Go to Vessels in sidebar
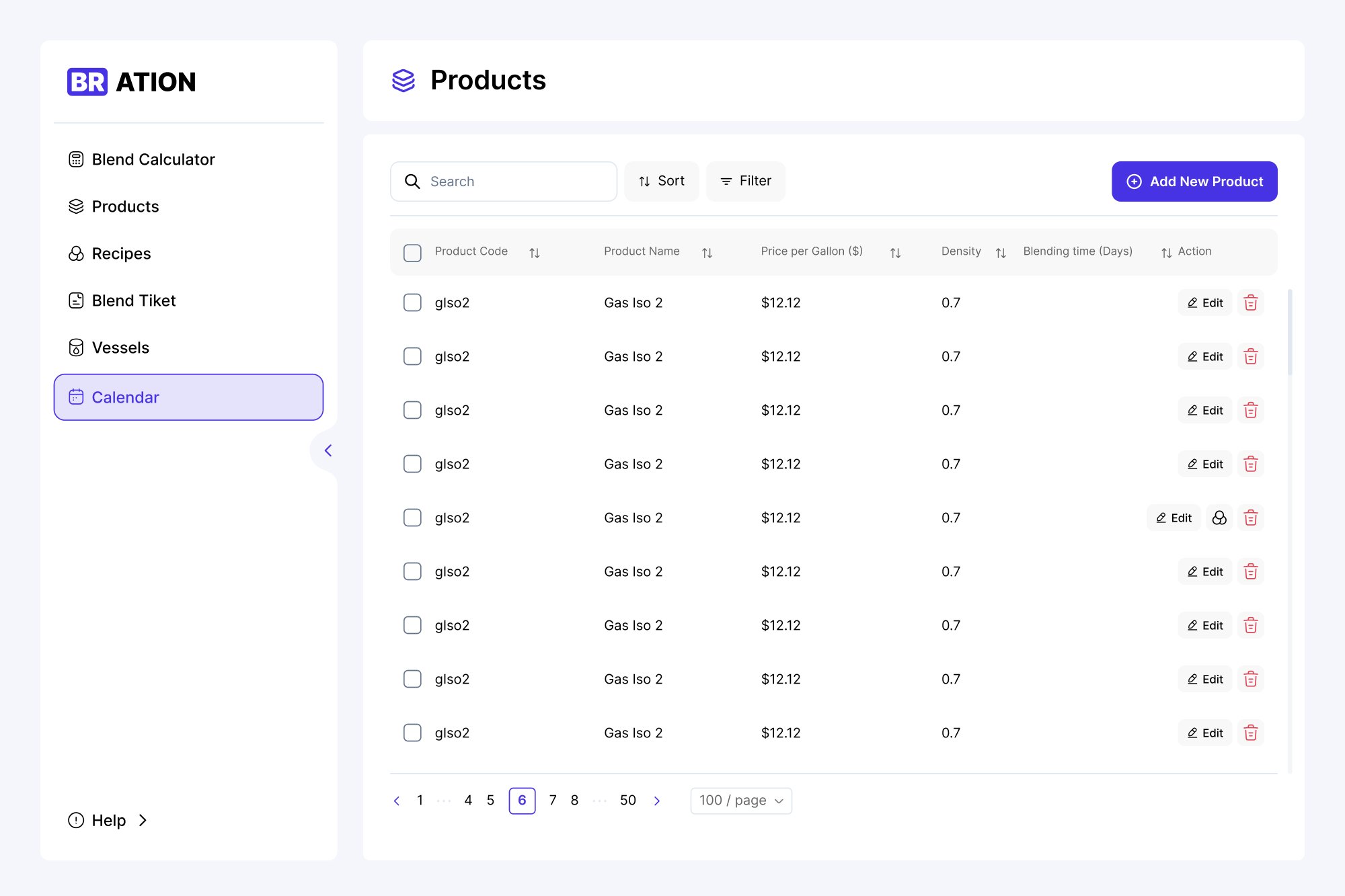Image resolution: width=1345 pixels, height=896 pixels. point(120,348)
